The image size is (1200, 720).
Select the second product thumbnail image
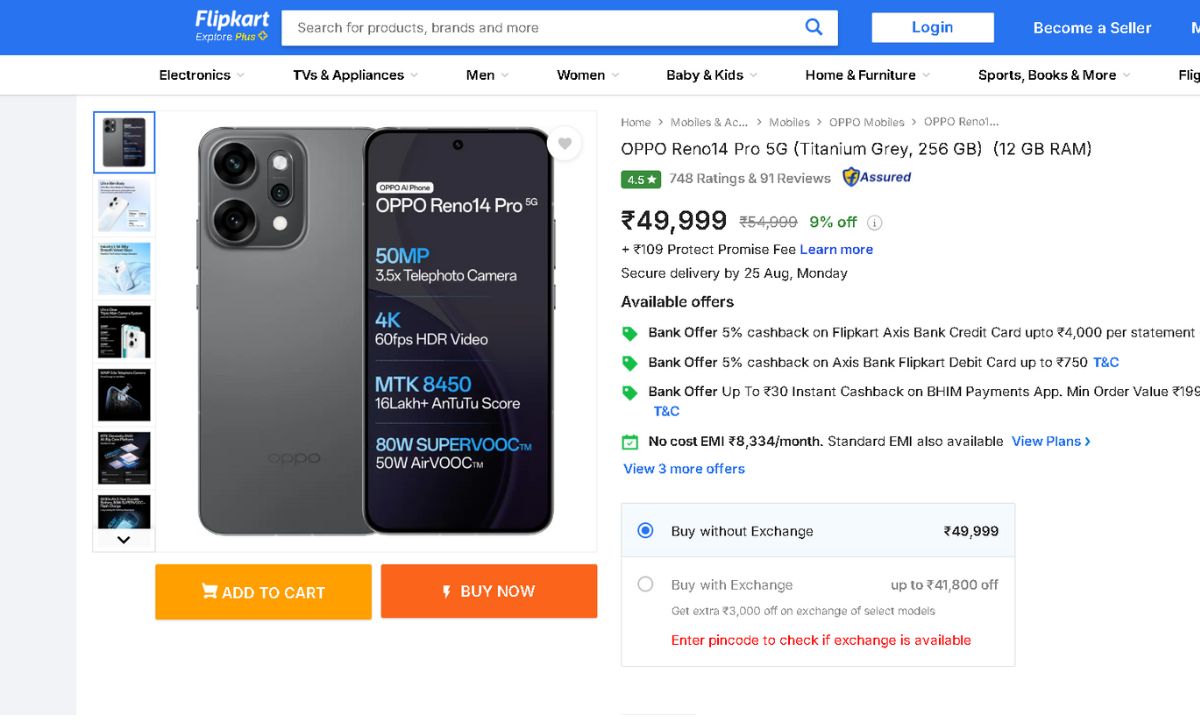pyautogui.click(x=124, y=205)
